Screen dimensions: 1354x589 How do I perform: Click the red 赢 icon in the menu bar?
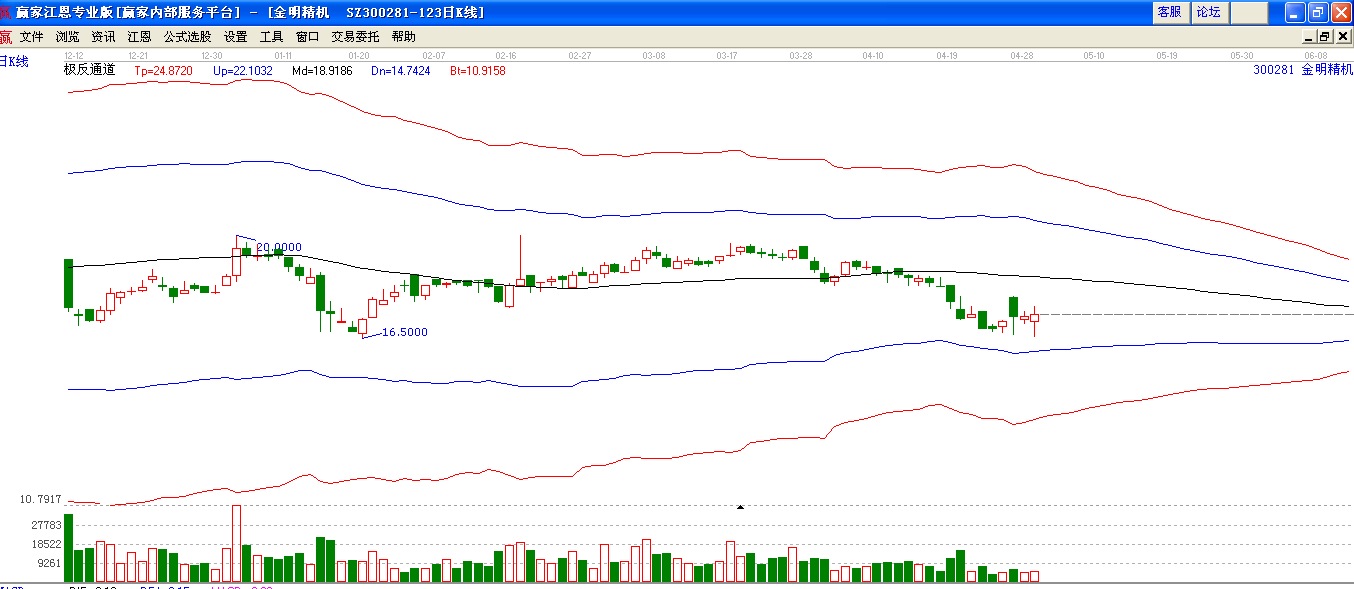pyautogui.click(x=6, y=37)
